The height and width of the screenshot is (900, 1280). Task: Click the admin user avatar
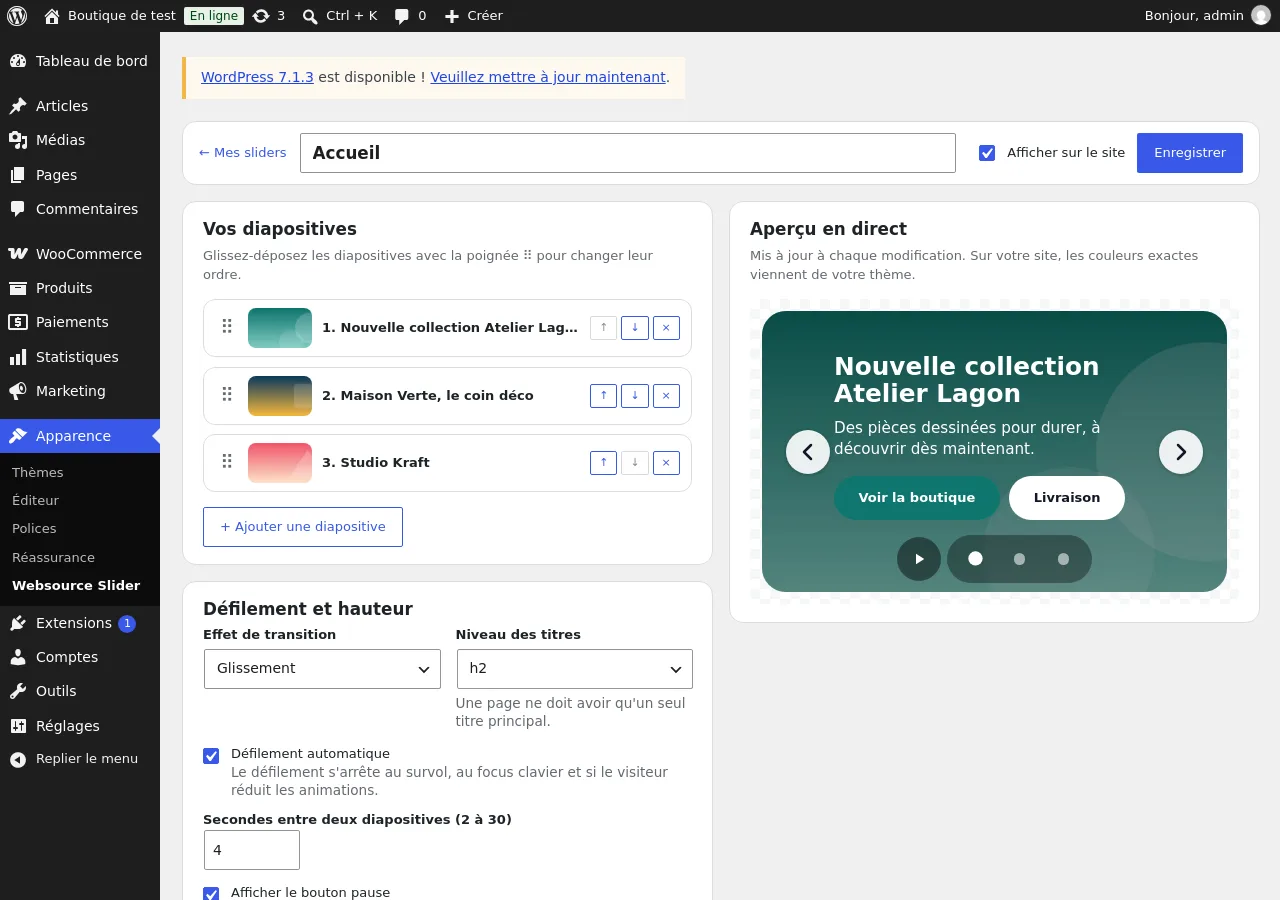1261,16
